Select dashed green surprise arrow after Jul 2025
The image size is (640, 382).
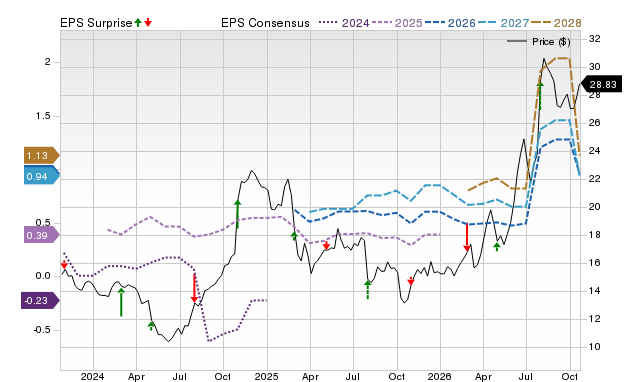click(x=368, y=289)
